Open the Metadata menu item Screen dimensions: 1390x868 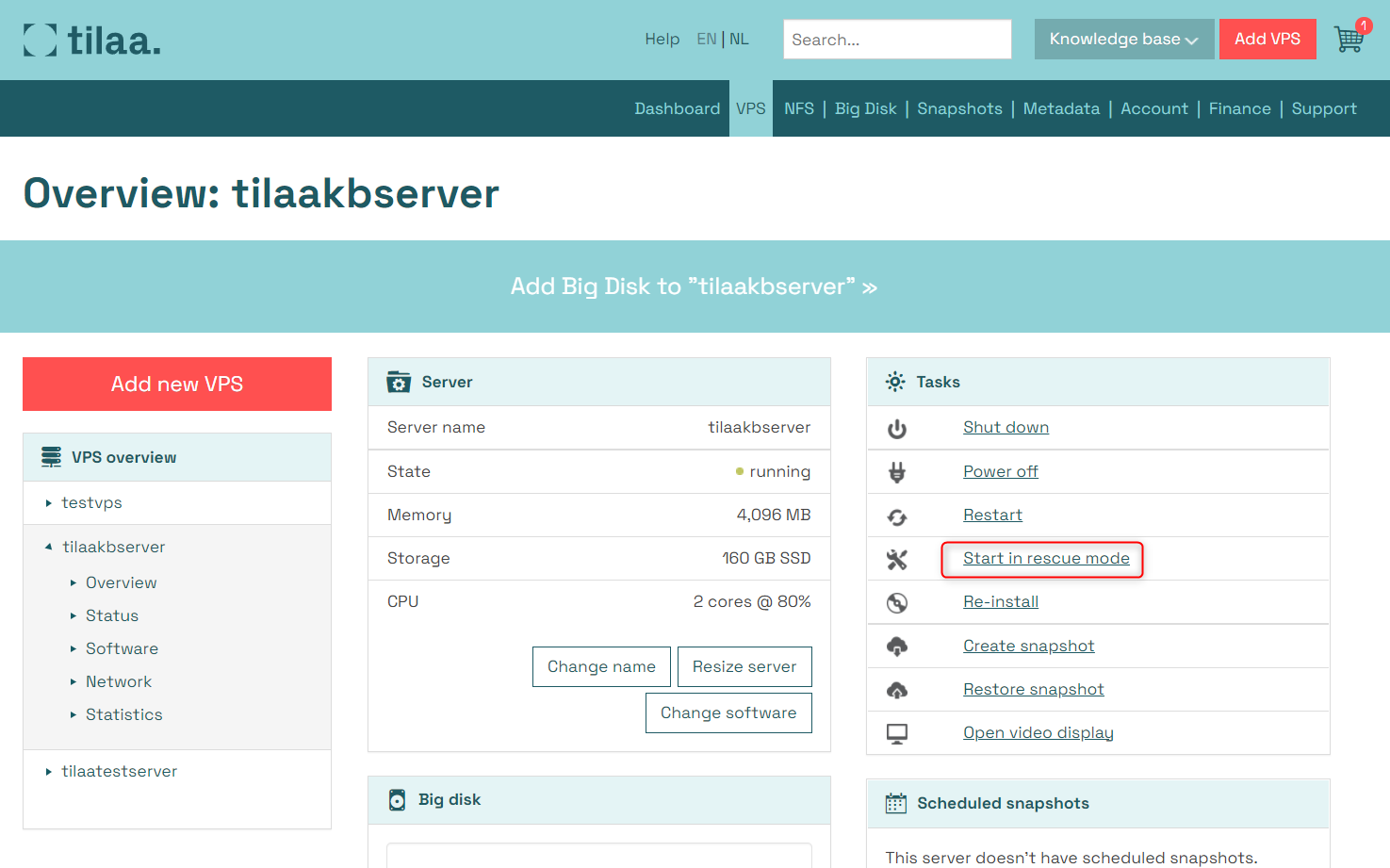click(1061, 108)
